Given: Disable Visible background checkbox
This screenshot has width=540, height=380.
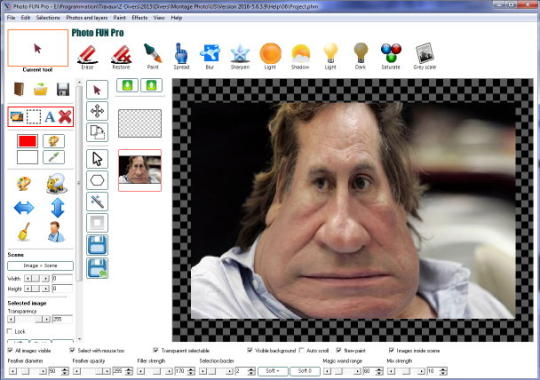Looking at the screenshot, I should coord(250,350).
